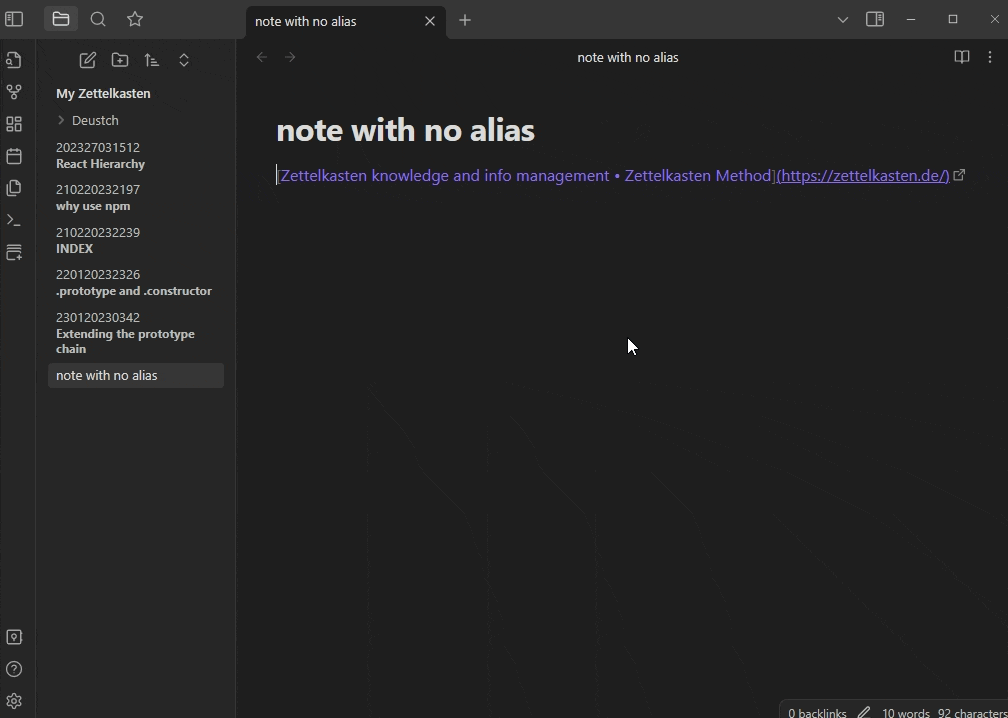
Task: Toggle the right sidebar icon
Action: (x=875, y=19)
